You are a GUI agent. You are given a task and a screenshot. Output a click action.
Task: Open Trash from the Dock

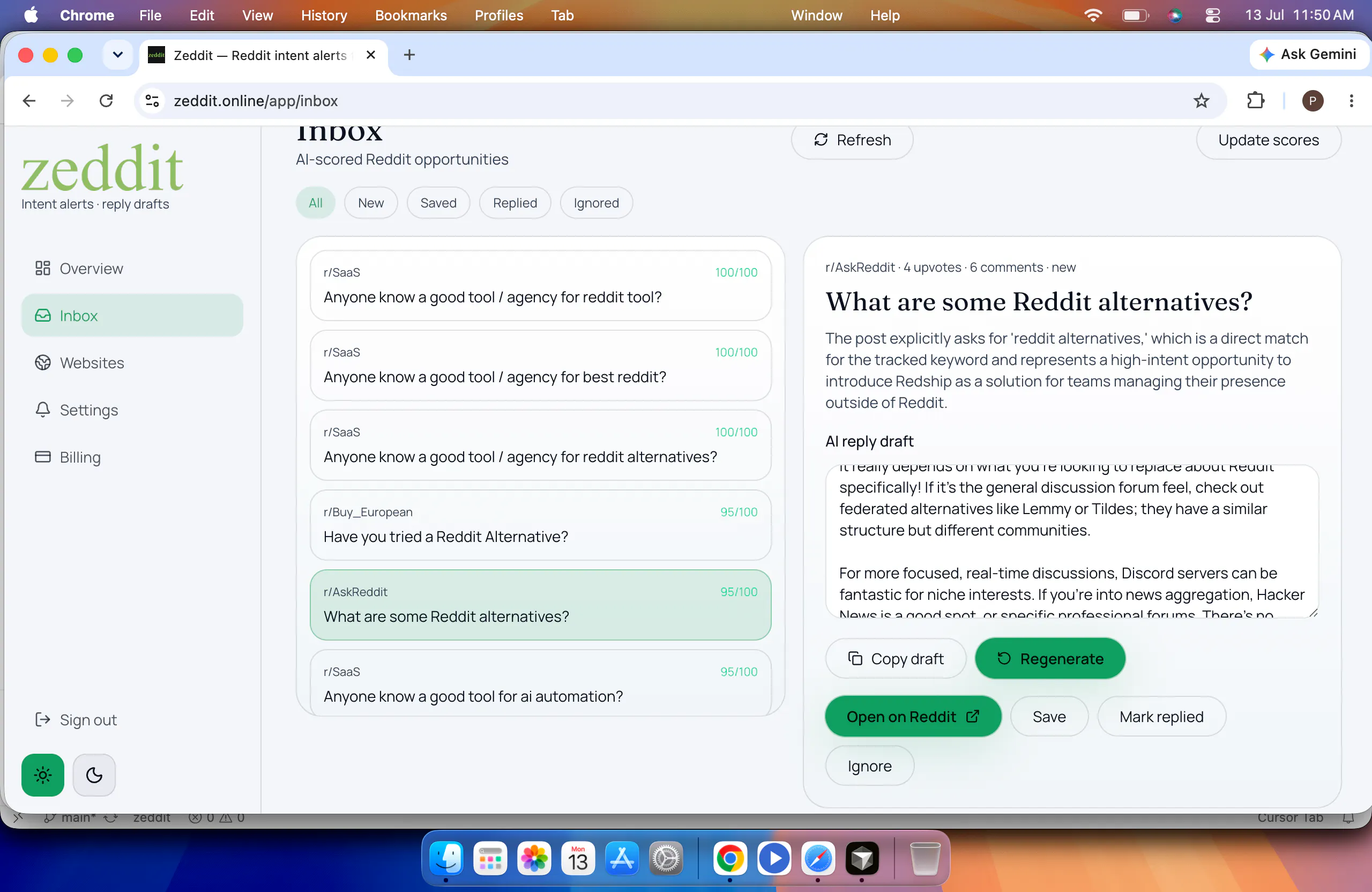pos(924,859)
